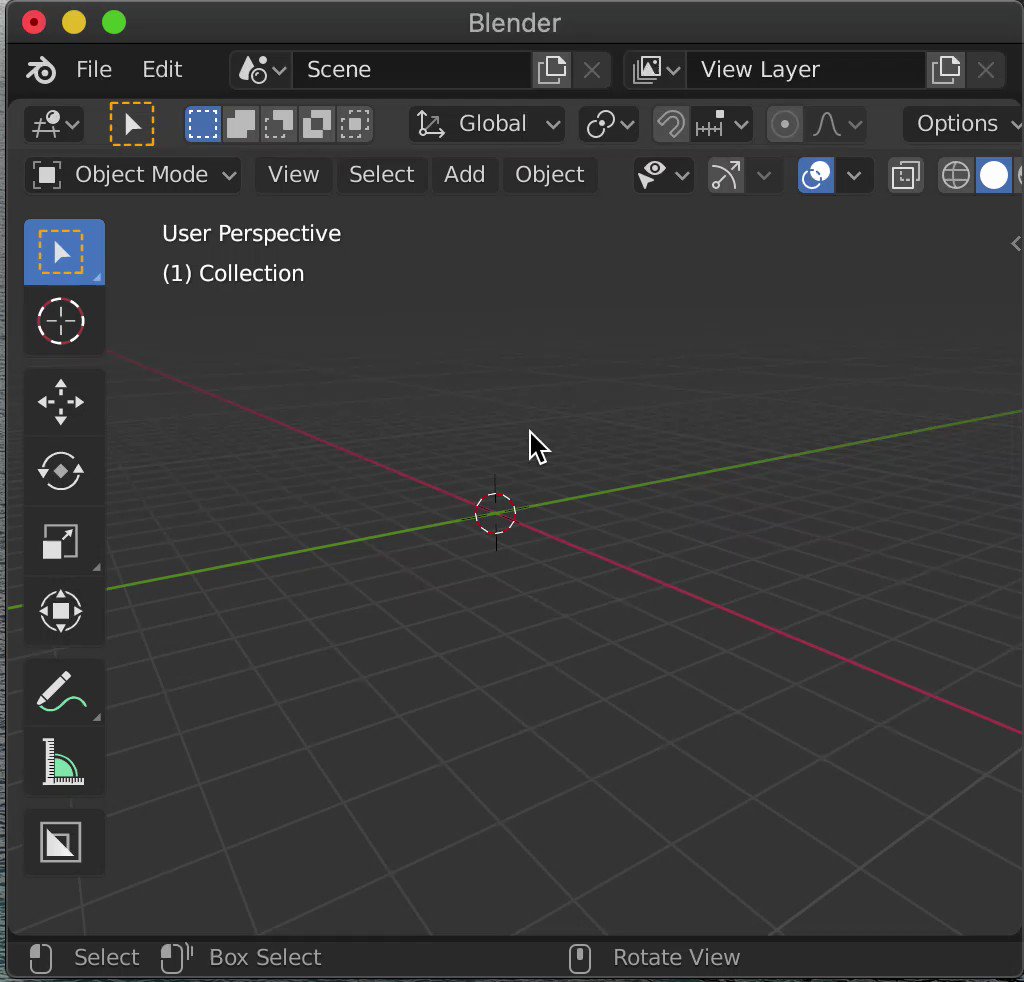Set selection mode to Subtract
This screenshot has width=1024, height=982.
point(279,124)
